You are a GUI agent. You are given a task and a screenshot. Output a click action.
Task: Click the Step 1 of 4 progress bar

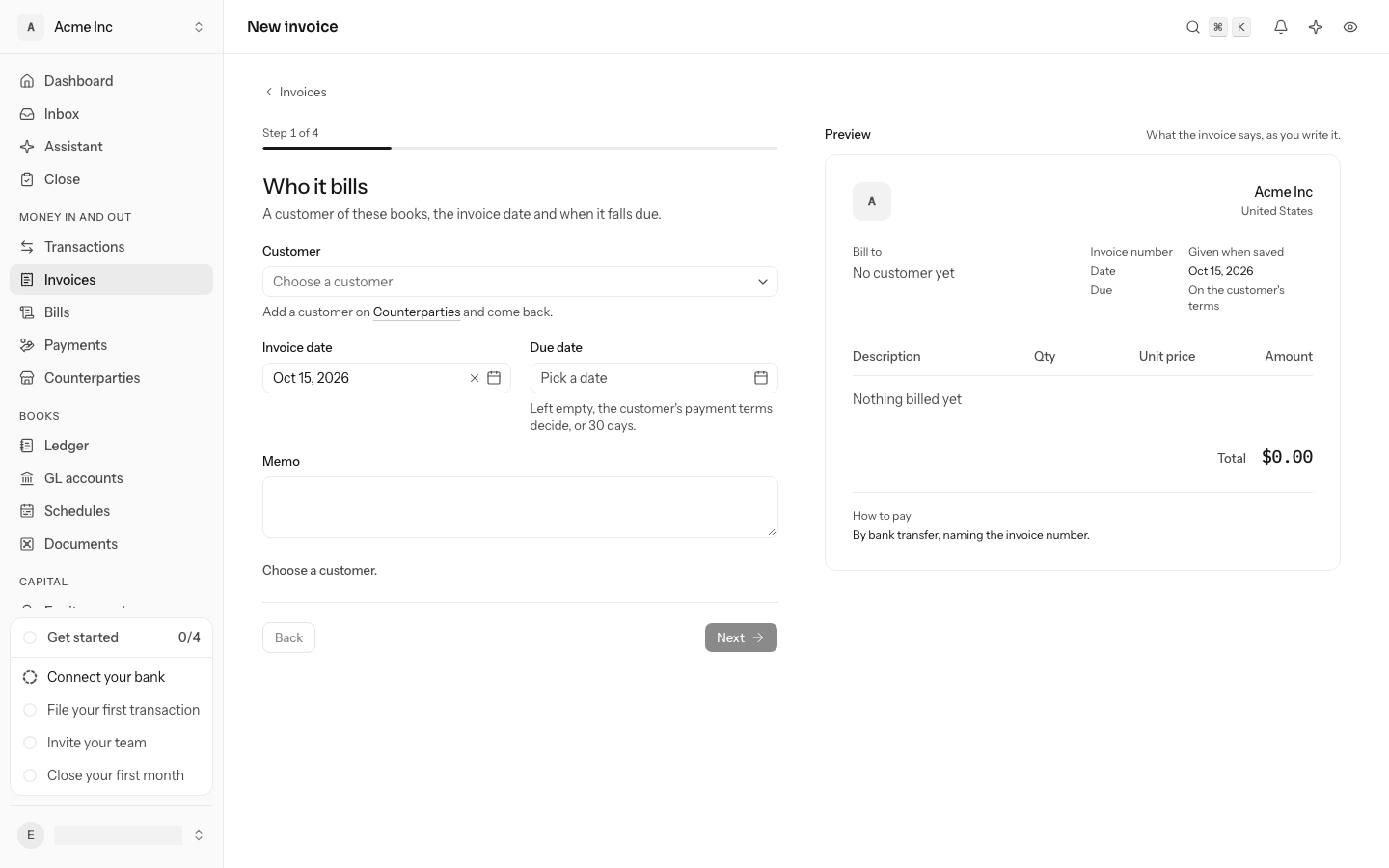tap(520, 149)
